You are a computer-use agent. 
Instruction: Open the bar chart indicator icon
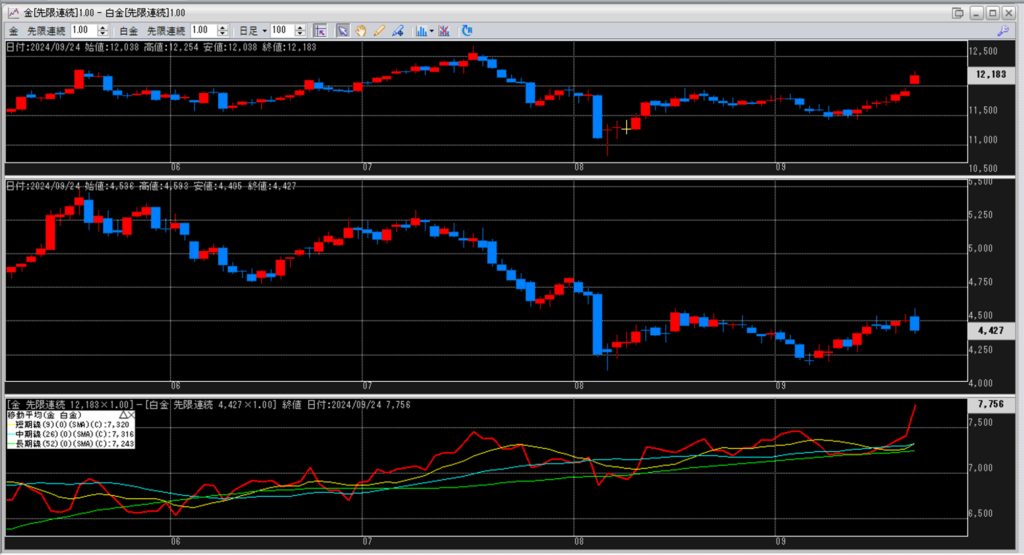click(421, 31)
